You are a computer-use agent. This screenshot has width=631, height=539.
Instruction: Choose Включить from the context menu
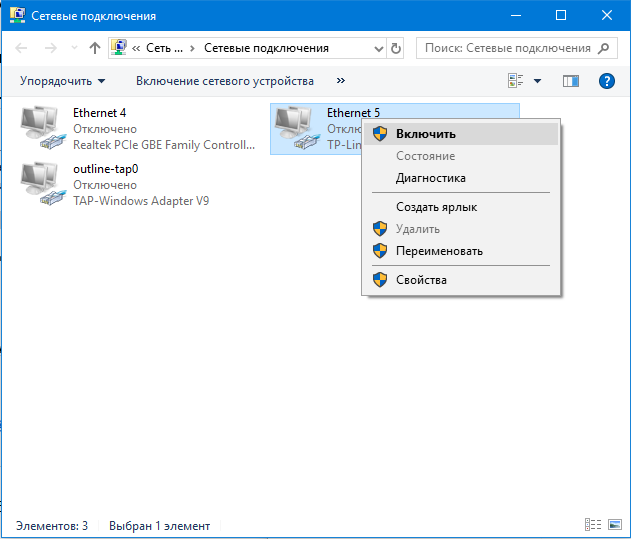(425, 133)
